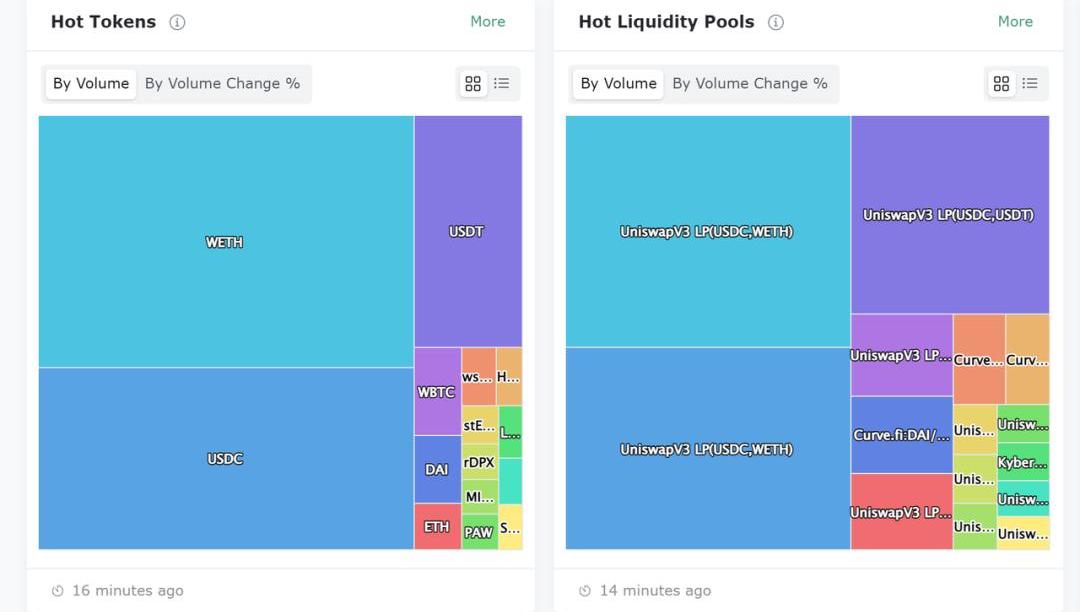This screenshot has height=612, width=1080.
Task: Switch Hot Tokens to 'By Volume Change %'
Action: 222,84
